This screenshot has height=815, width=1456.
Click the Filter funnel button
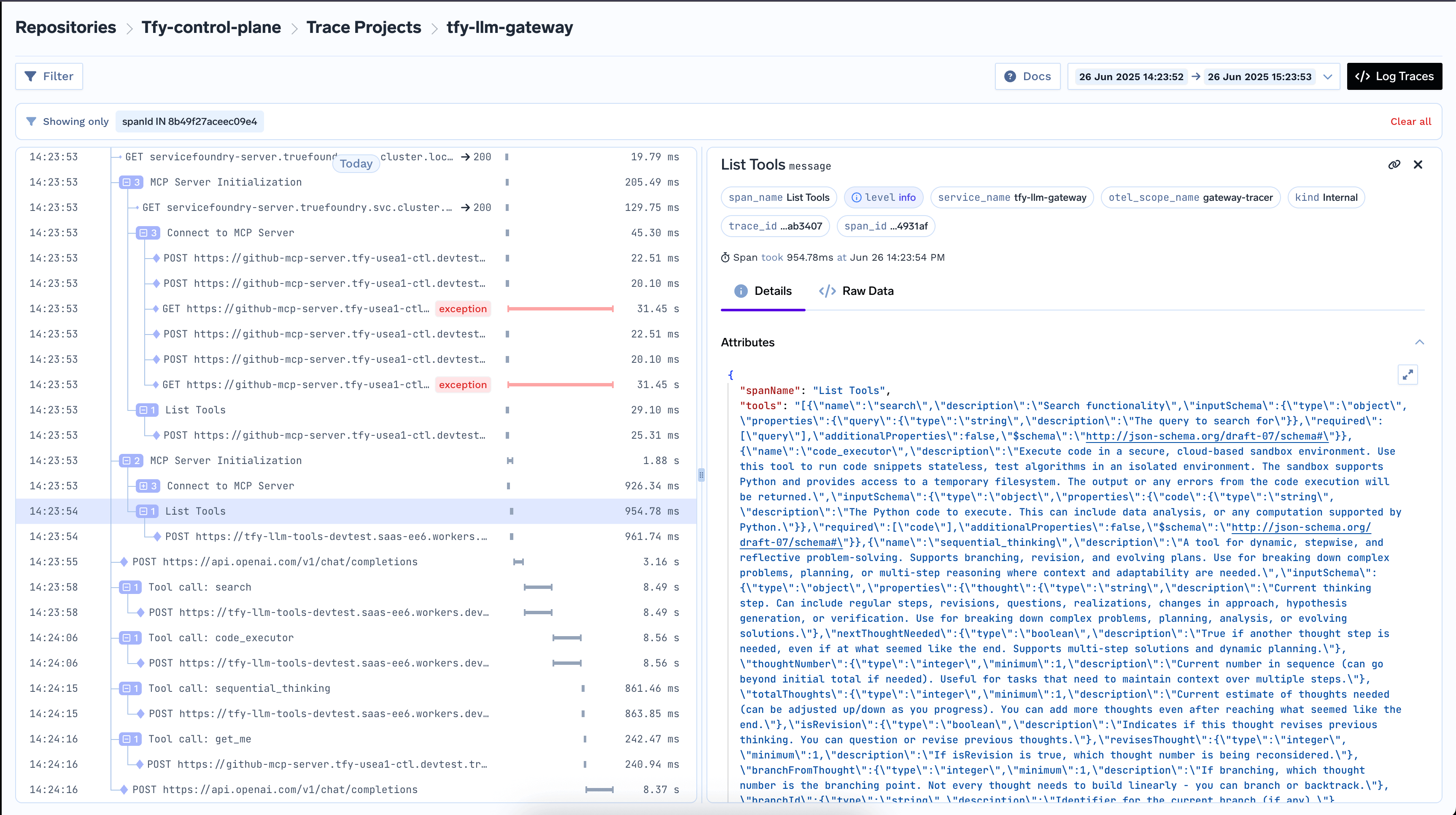(x=49, y=76)
